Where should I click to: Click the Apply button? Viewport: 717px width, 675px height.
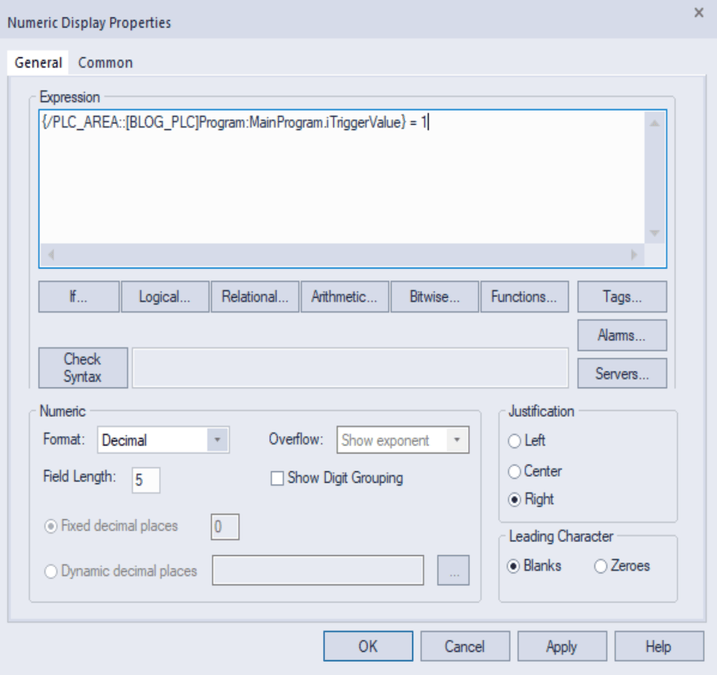click(x=562, y=646)
